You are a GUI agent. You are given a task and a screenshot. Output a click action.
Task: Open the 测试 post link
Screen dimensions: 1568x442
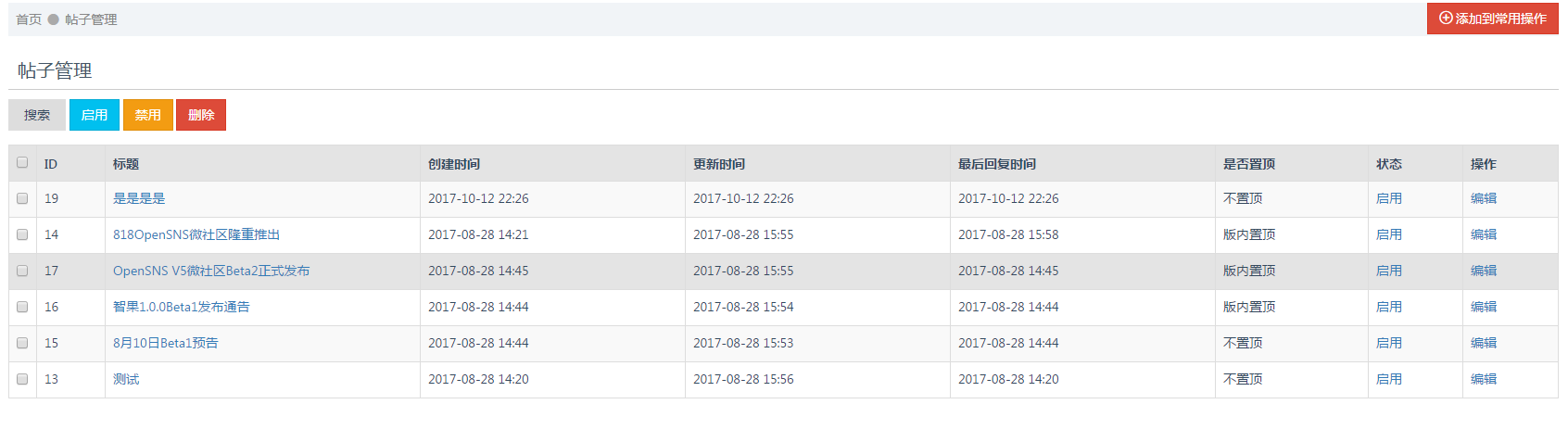126,379
